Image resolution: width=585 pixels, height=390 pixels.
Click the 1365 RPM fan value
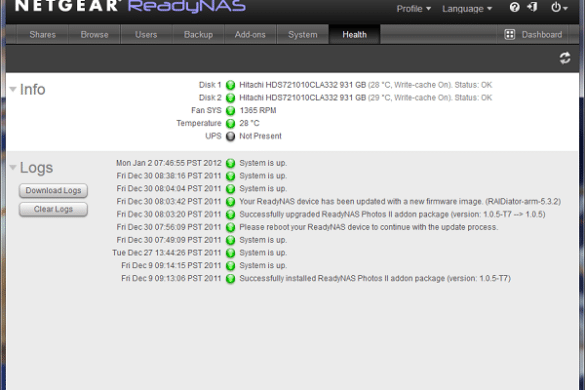pos(258,110)
